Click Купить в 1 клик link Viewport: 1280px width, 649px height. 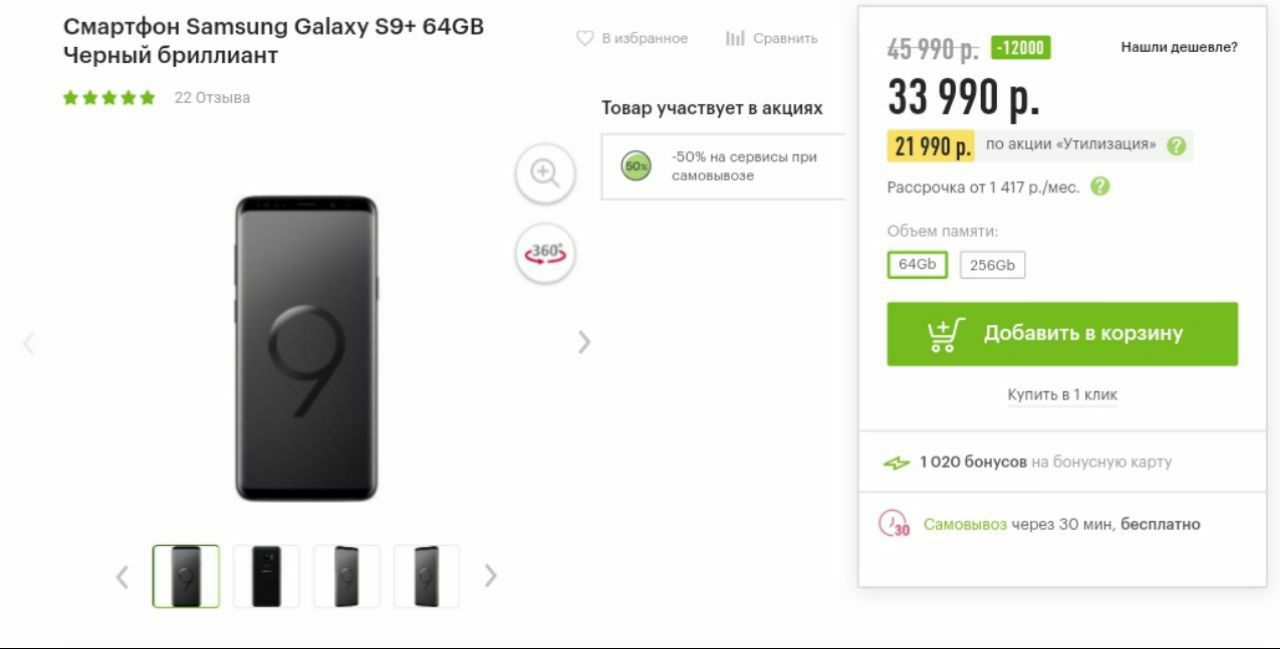pos(1062,394)
